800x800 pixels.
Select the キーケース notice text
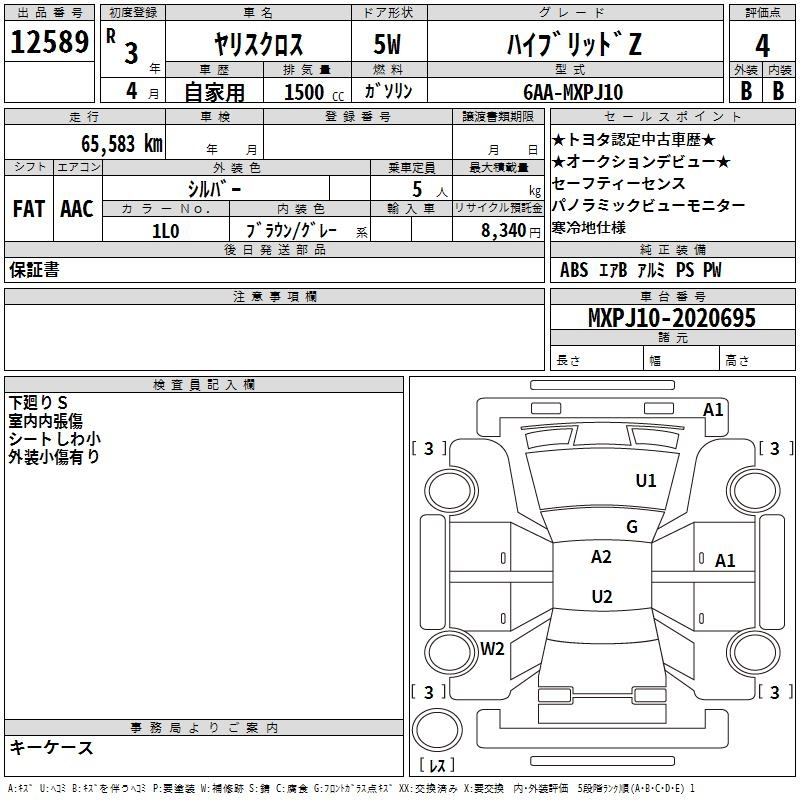pos(51,748)
